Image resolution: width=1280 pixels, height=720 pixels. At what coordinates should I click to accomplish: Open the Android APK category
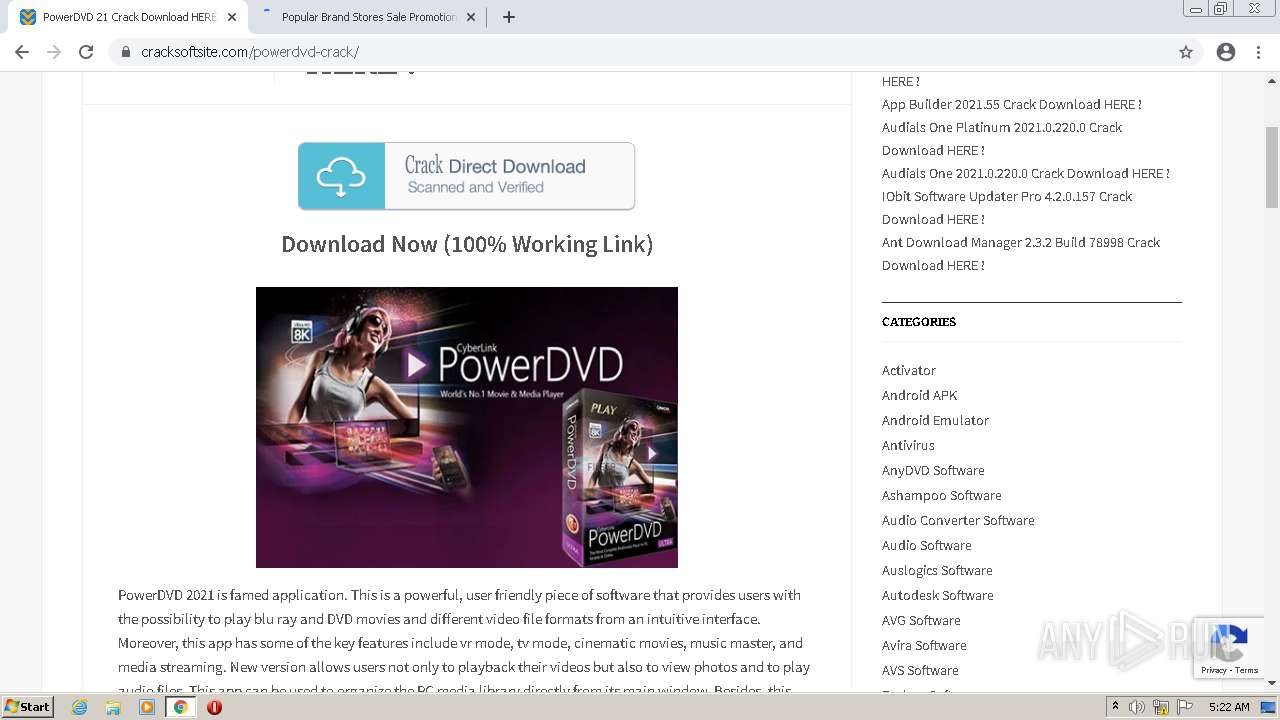point(920,395)
